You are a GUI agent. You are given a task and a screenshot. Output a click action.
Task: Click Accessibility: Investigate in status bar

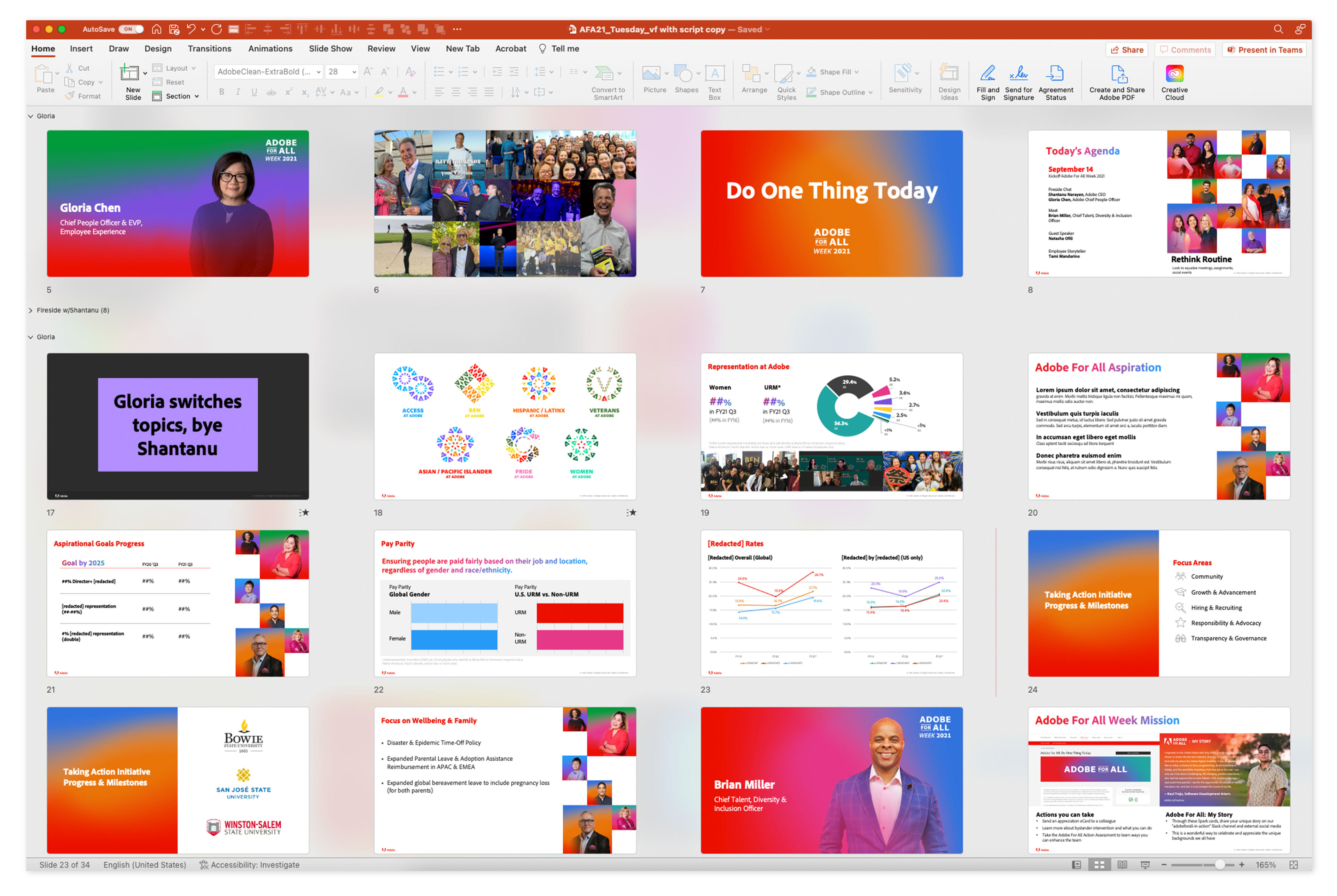[249, 865]
